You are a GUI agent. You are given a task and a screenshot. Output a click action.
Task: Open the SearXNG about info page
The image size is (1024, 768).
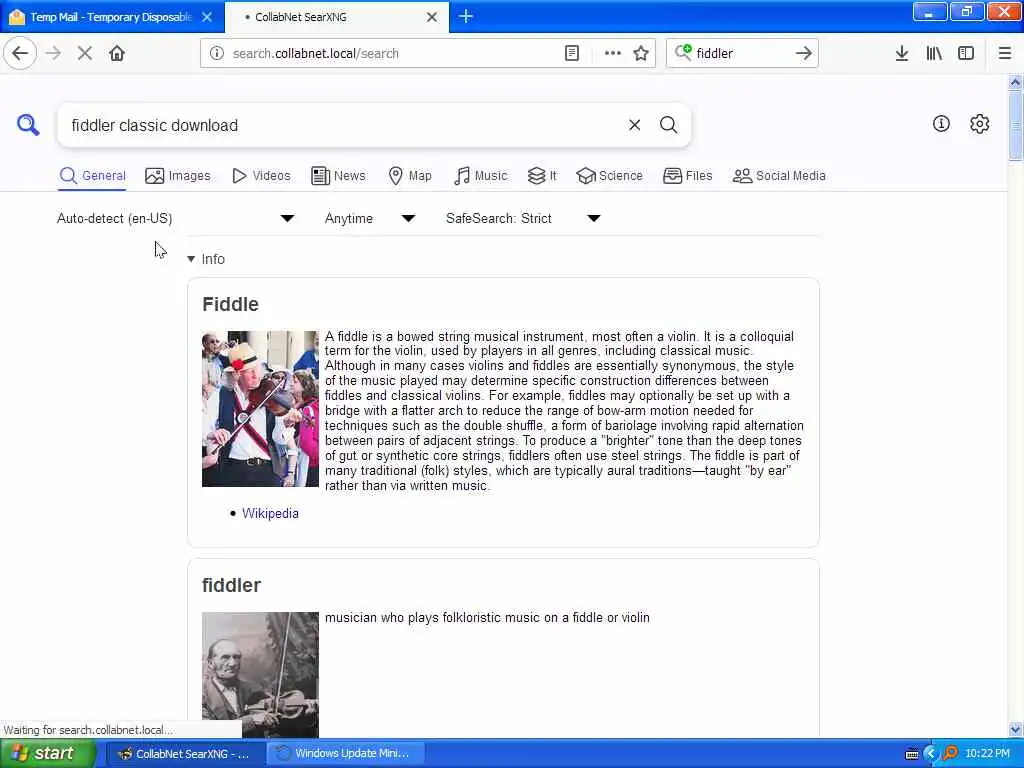[x=940, y=123]
